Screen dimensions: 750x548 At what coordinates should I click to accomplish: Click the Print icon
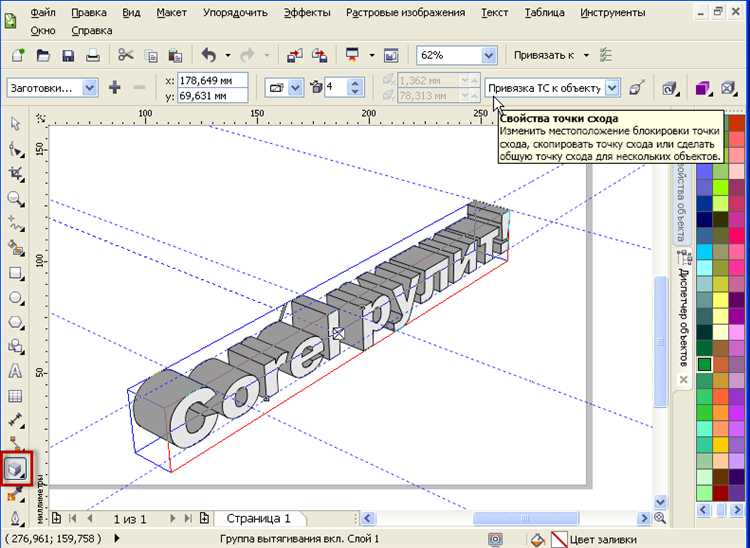[x=93, y=55]
